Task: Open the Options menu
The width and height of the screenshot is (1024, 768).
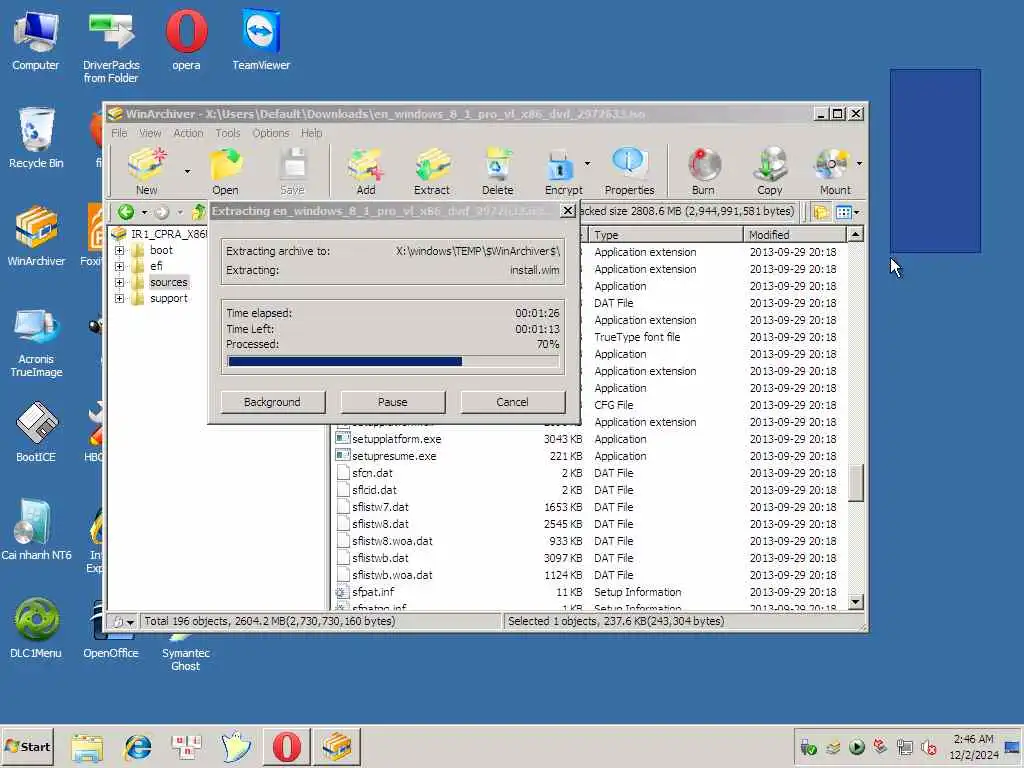Action: coord(270,133)
